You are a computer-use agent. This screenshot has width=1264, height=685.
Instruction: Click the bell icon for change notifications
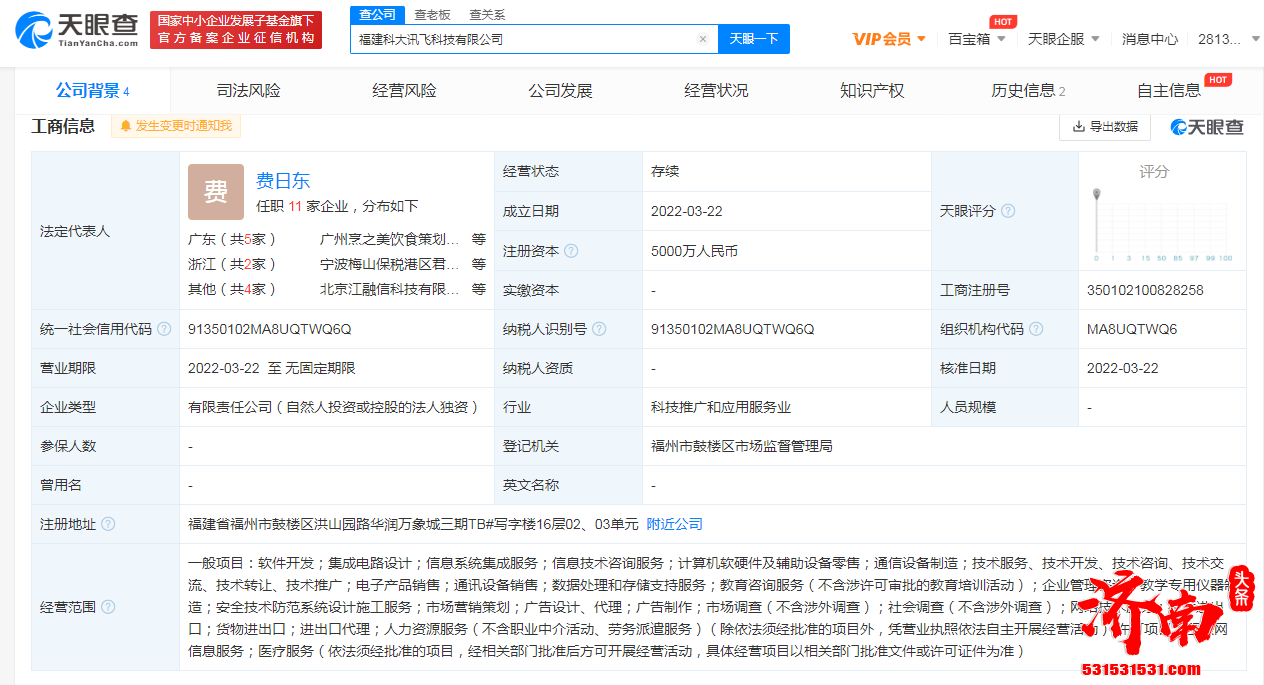pos(124,126)
